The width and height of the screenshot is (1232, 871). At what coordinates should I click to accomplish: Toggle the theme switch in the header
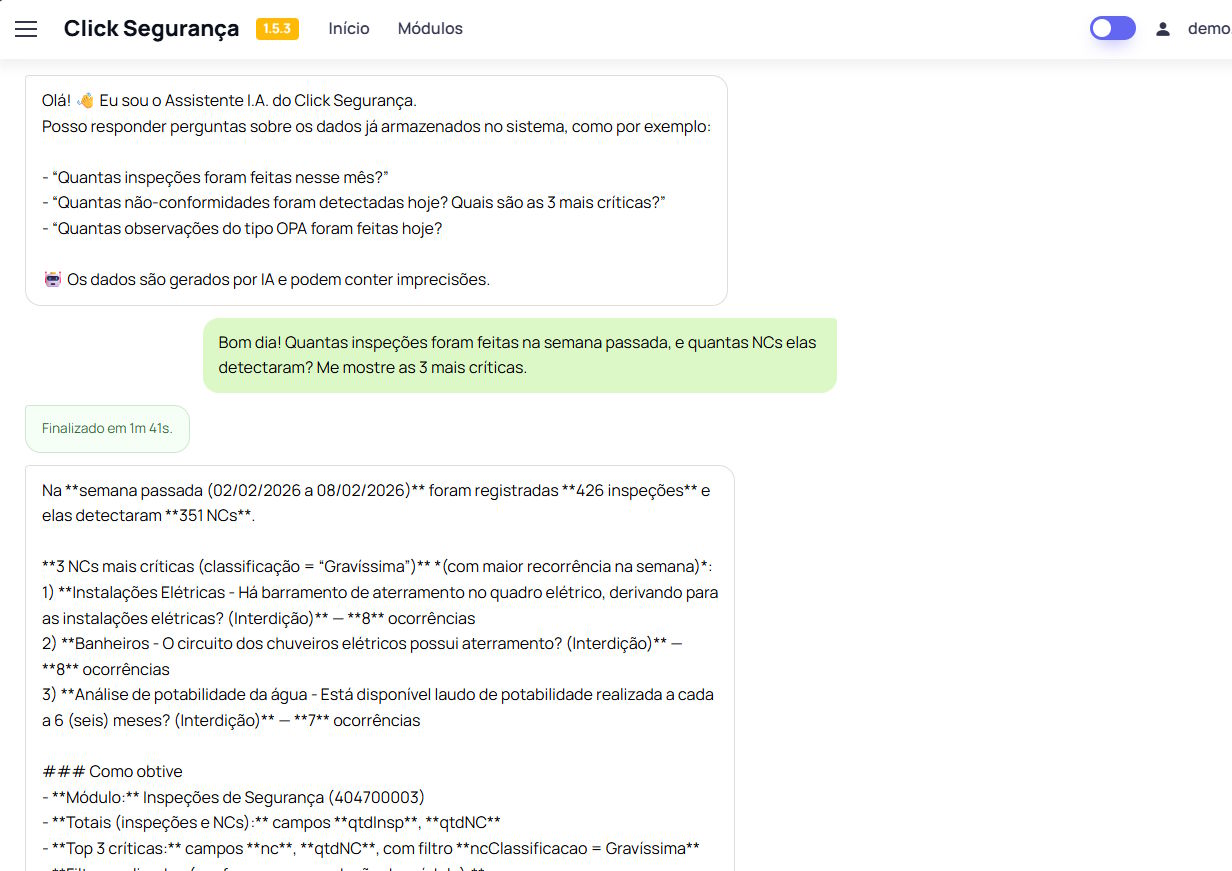[x=1112, y=29]
